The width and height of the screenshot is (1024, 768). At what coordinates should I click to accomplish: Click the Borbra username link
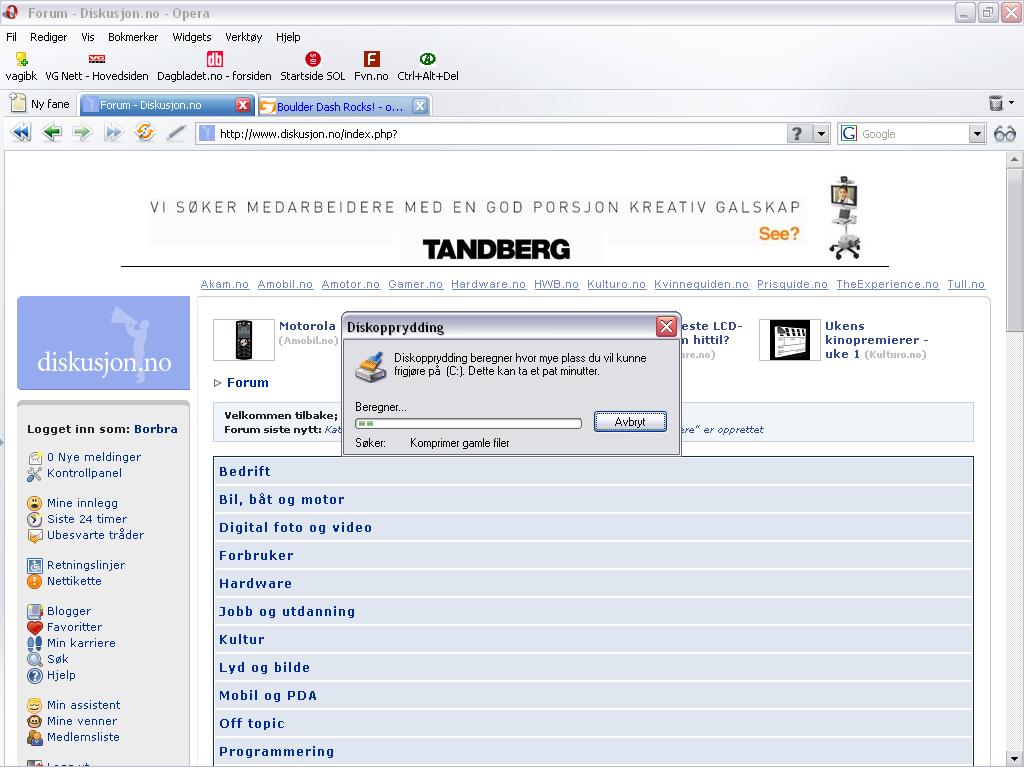[155, 430]
